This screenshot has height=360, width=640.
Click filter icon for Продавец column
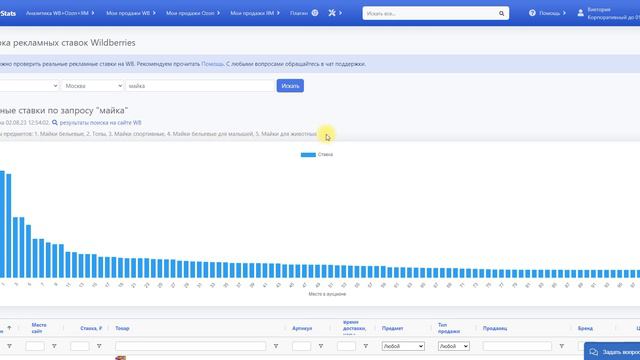pyautogui.click(x=562, y=346)
